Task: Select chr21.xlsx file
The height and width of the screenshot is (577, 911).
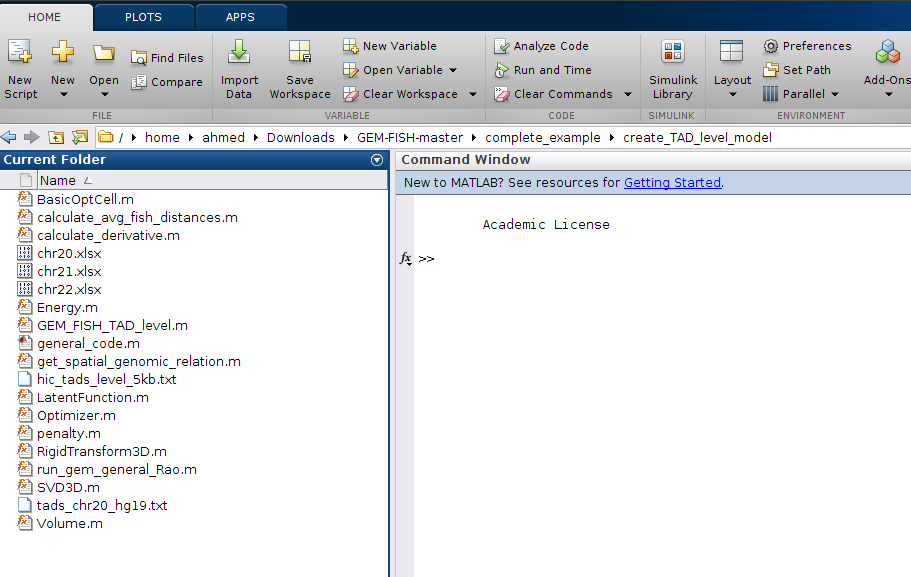Action: 69,271
